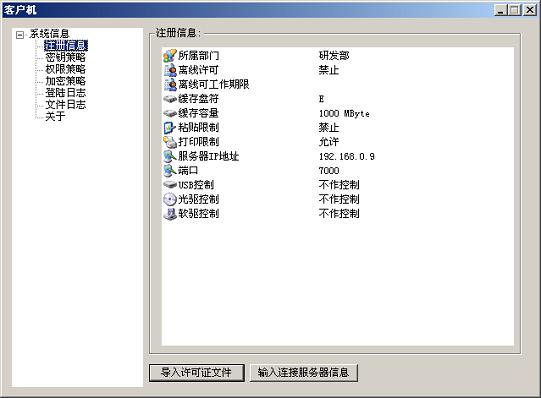This screenshot has height=398, width=541.
Task: Open 登陆日志 in the tree
Action: tap(66, 92)
